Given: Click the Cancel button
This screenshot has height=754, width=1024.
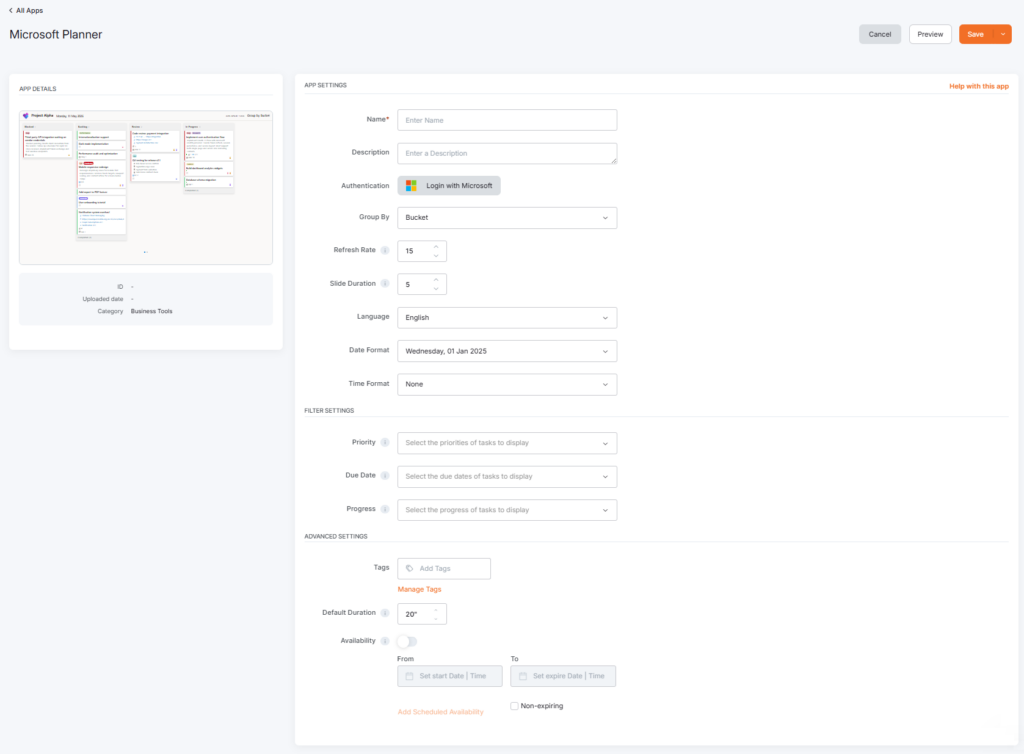Looking at the screenshot, I should [880, 35].
